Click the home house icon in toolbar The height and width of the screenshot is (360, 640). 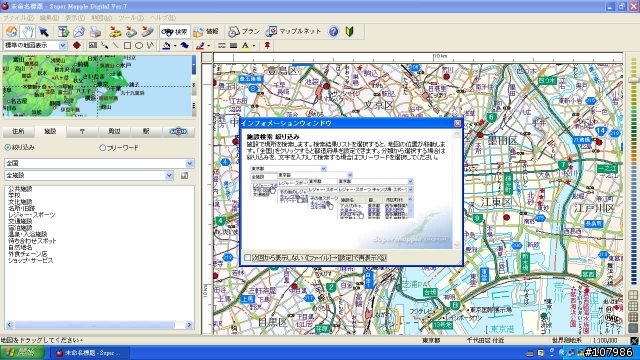point(11,31)
